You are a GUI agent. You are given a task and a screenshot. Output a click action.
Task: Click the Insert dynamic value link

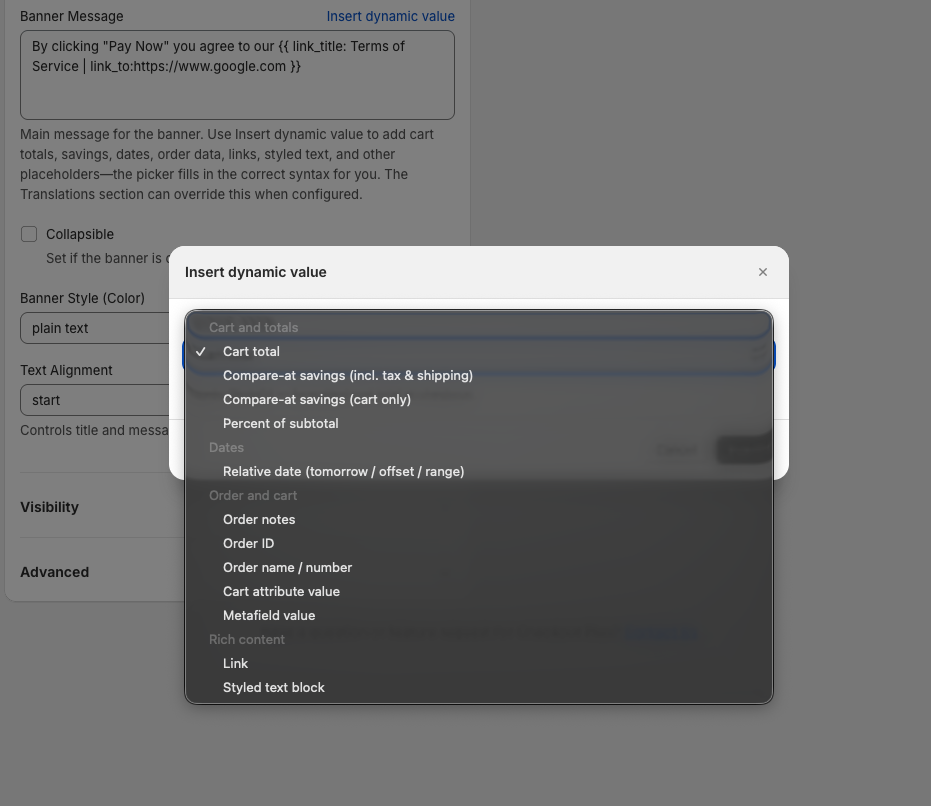click(390, 16)
